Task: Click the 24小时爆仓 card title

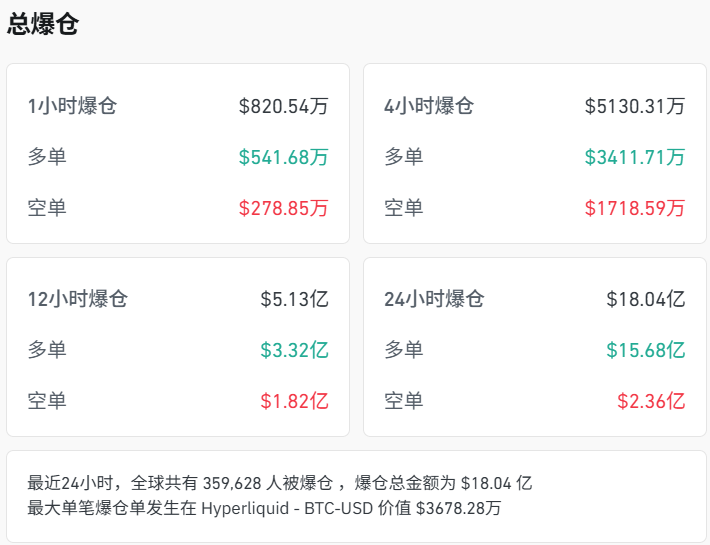Action: 434,299
